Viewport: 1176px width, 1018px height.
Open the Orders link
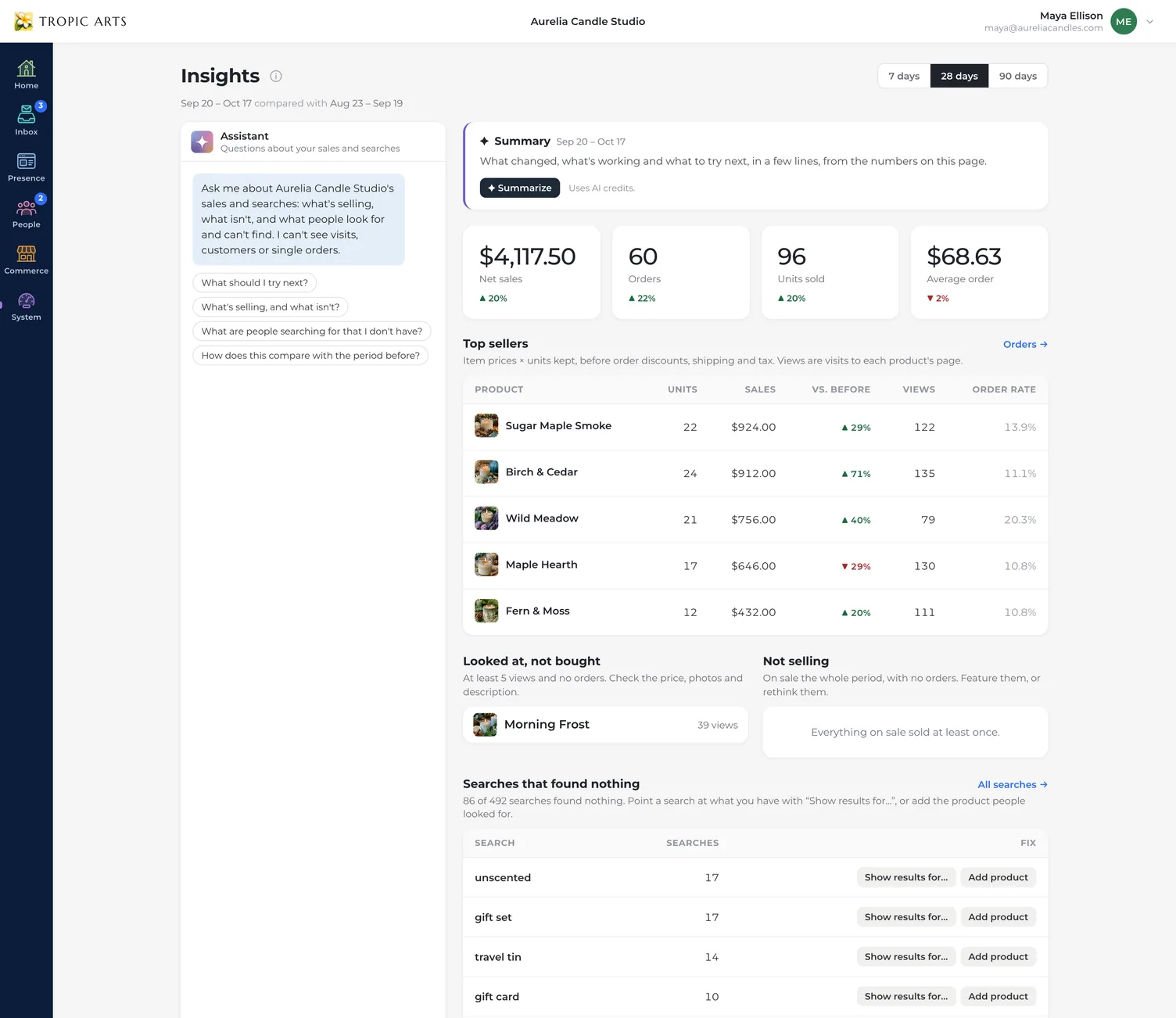point(1025,344)
